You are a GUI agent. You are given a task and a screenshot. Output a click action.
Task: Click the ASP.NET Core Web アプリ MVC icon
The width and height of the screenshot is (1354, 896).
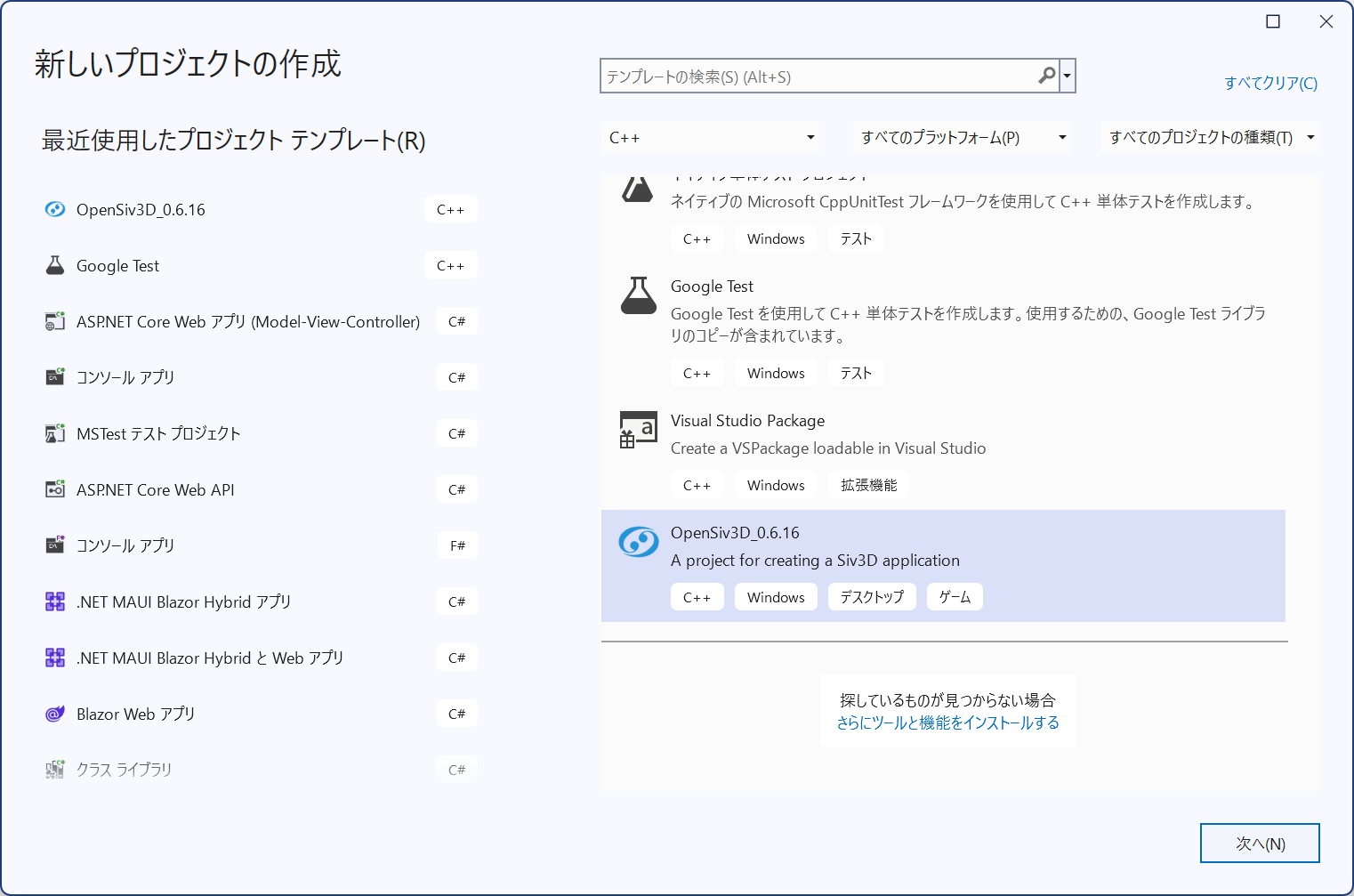[x=55, y=322]
